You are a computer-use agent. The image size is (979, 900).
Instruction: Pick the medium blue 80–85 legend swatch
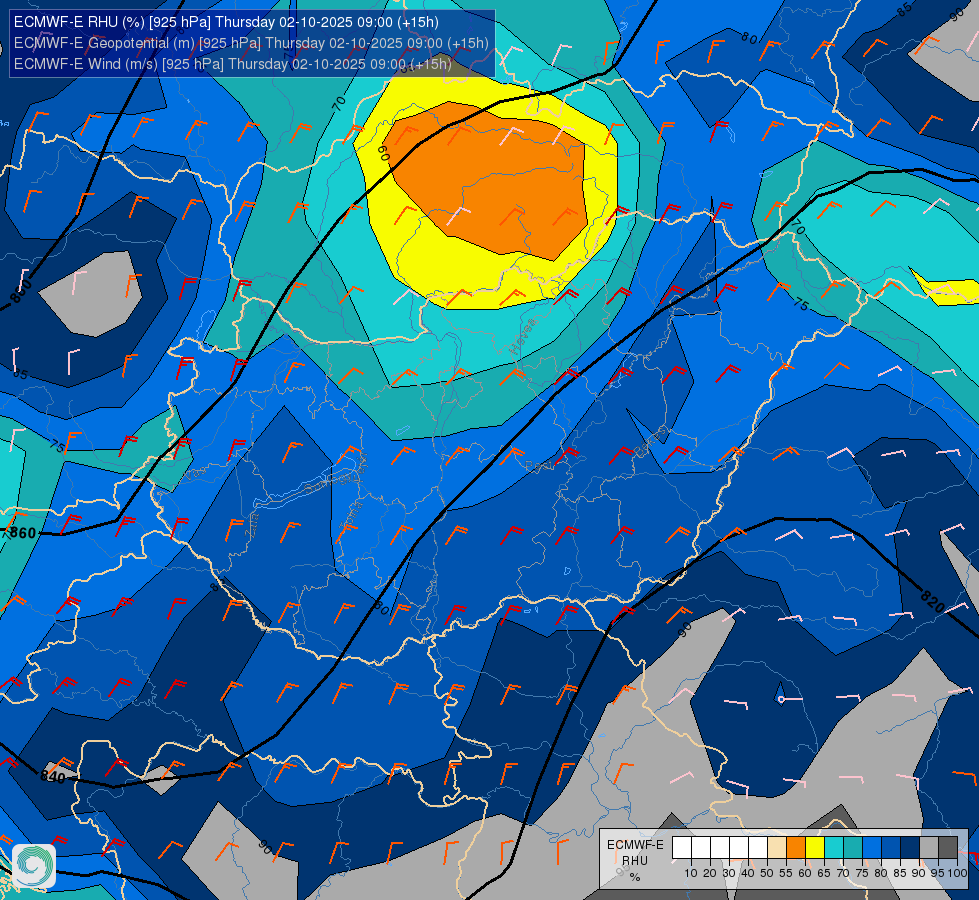click(x=891, y=848)
